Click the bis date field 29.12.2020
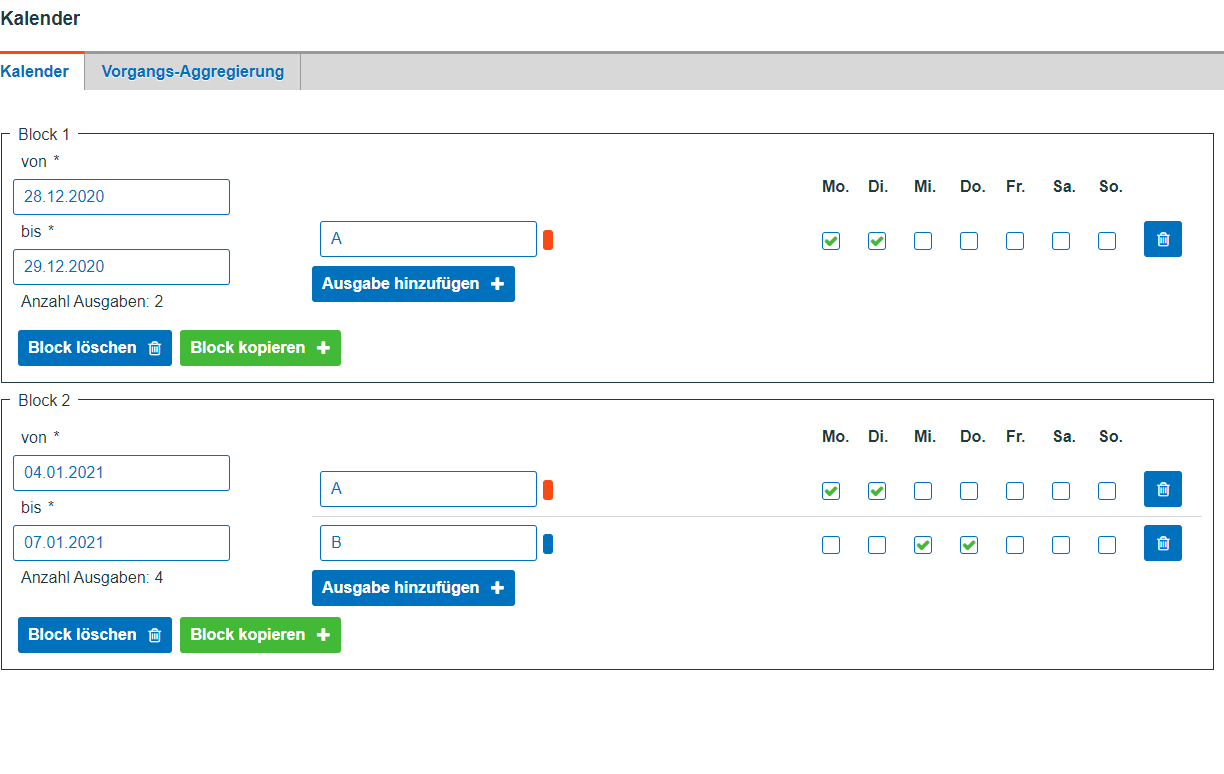The width and height of the screenshot is (1224, 774). [x=121, y=267]
